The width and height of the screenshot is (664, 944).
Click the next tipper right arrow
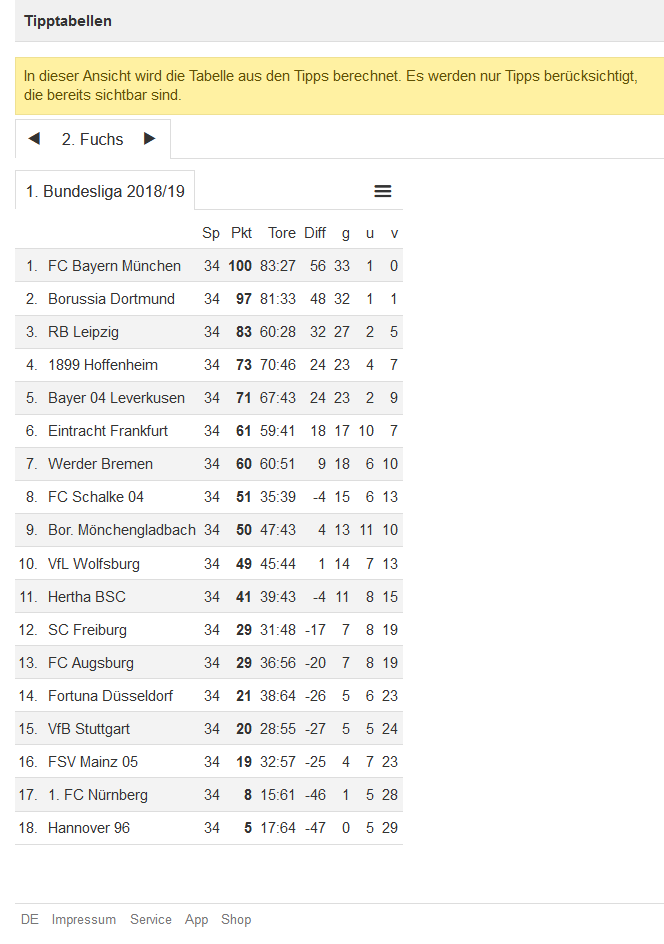point(150,139)
